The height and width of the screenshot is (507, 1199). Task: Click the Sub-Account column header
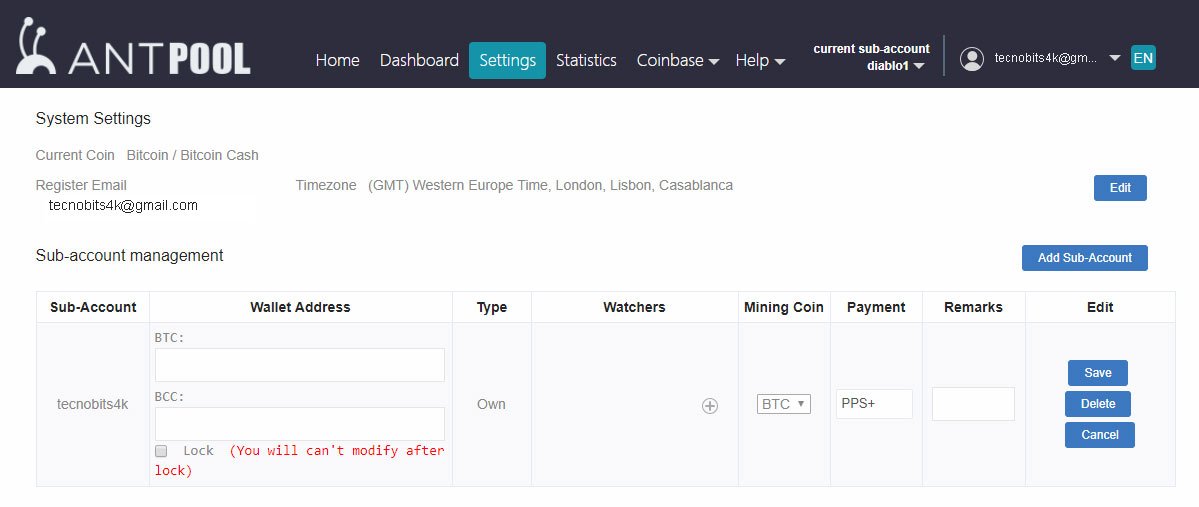point(93,307)
